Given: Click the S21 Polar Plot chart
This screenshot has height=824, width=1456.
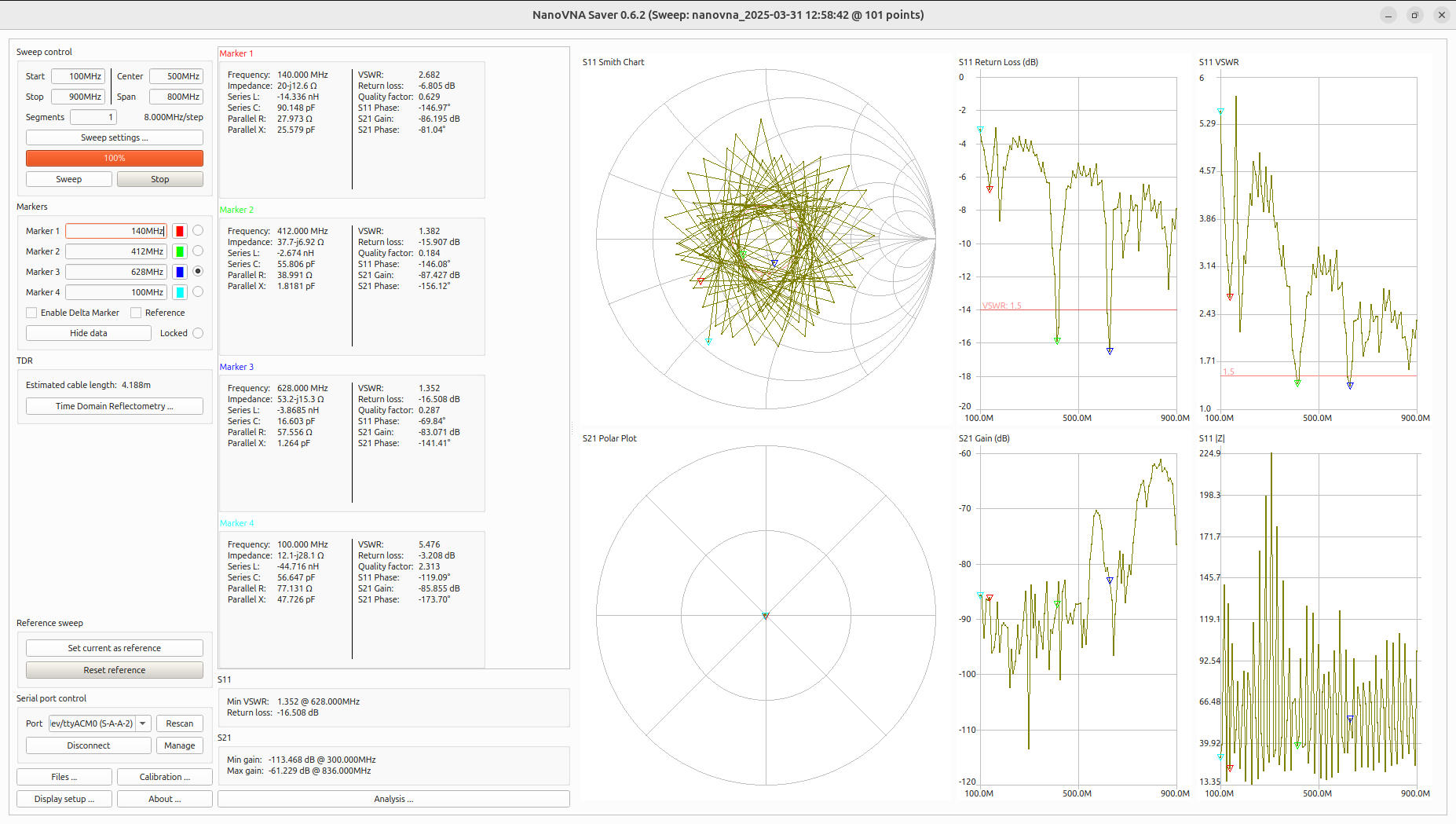Looking at the screenshot, I should [x=766, y=615].
